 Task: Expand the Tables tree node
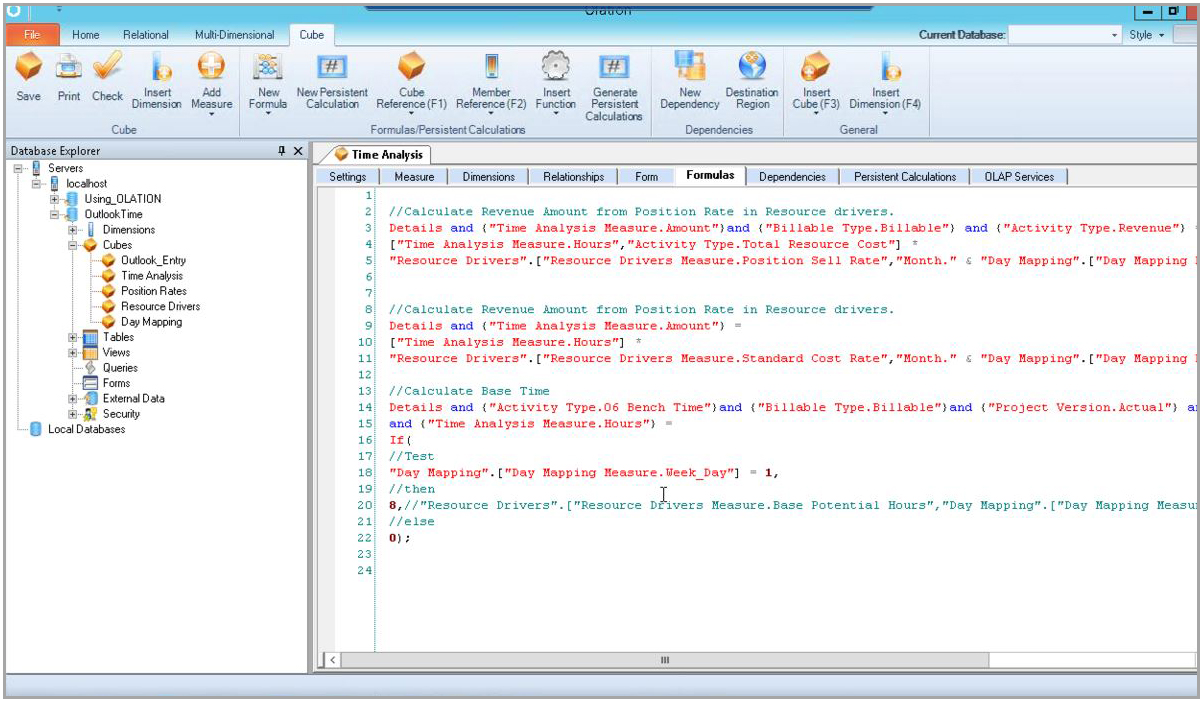[x=73, y=337]
